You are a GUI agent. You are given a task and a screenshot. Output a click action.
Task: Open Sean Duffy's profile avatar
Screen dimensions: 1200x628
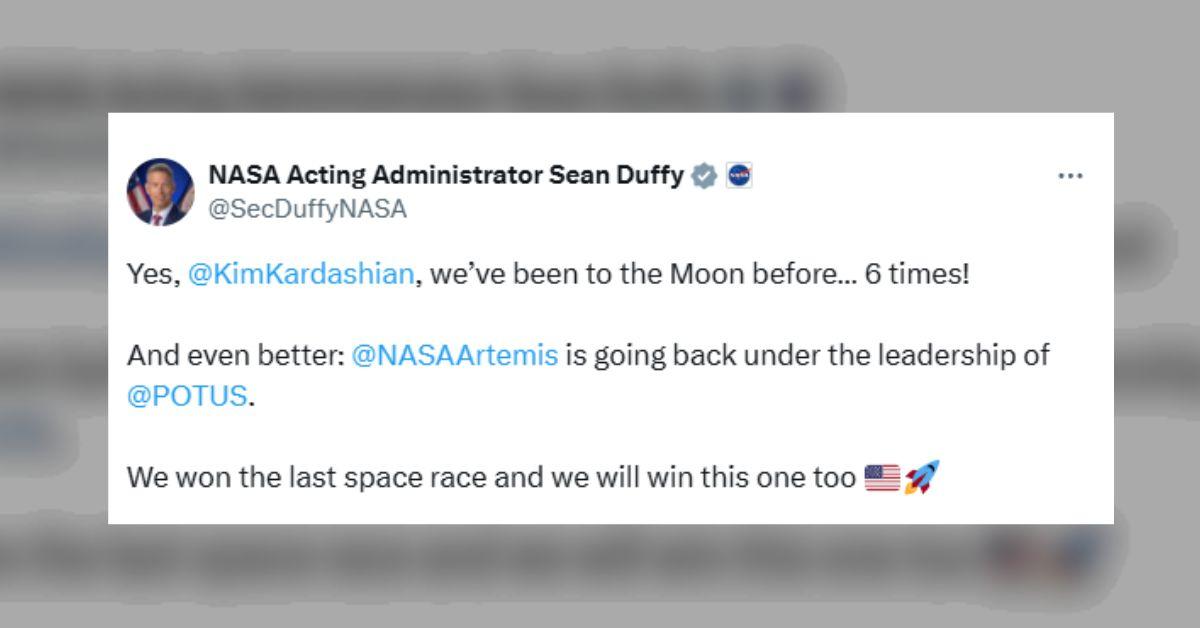point(160,189)
